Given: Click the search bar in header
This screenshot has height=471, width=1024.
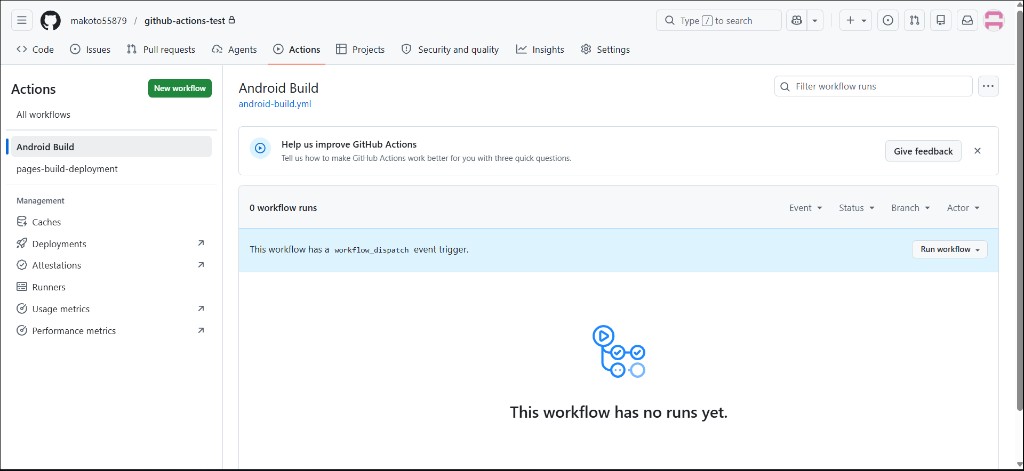Looking at the screenshot, I should click(x=718, y=21).
